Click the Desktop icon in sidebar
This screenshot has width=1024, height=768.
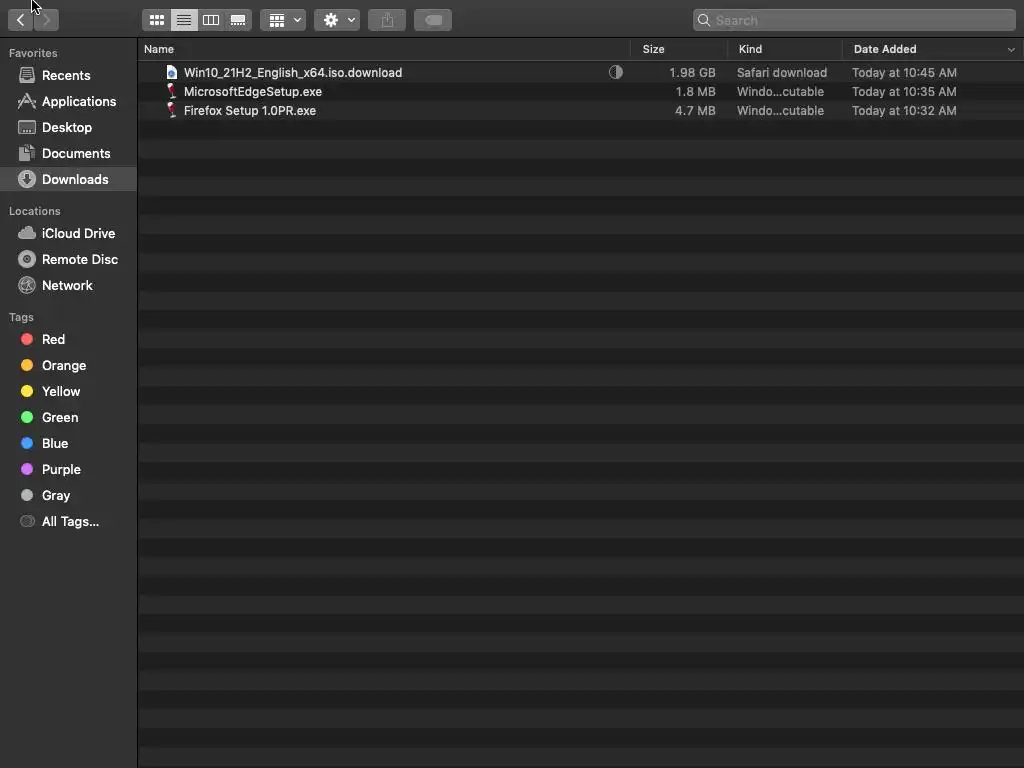tap(27, 127)
